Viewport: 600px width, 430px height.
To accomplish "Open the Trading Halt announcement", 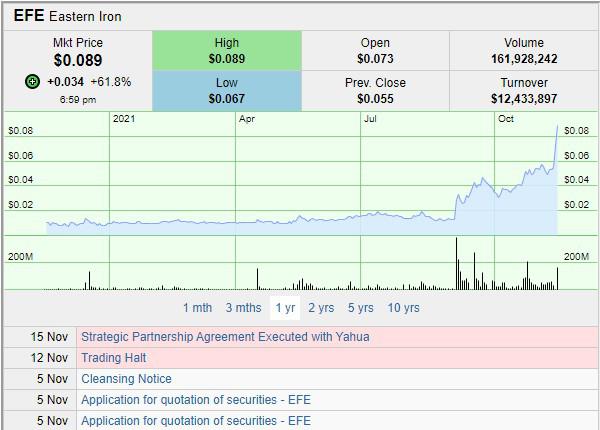I will (x=113, y=358).
